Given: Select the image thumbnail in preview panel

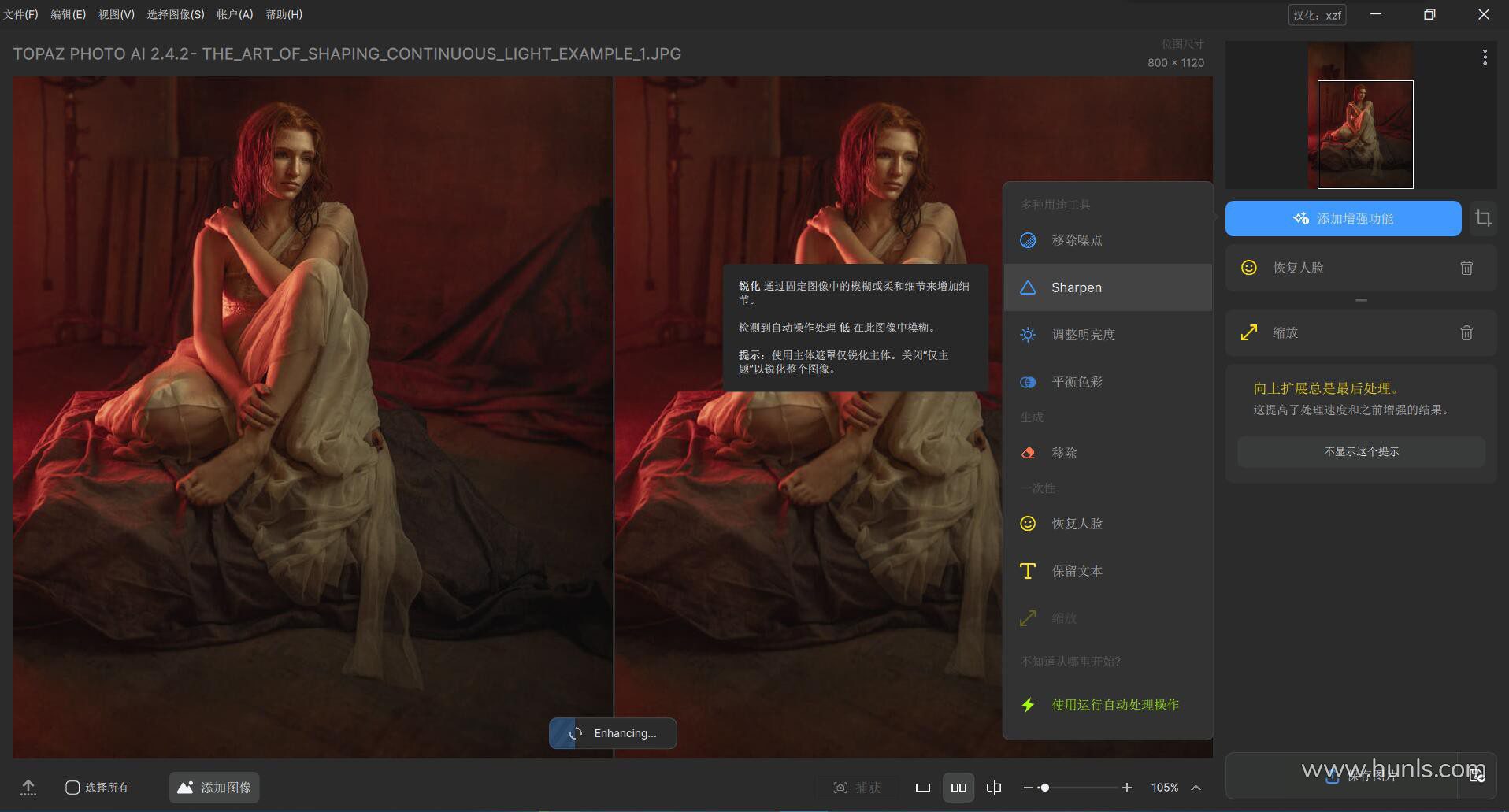Looking at the screenshot, I should (1365, 134).
